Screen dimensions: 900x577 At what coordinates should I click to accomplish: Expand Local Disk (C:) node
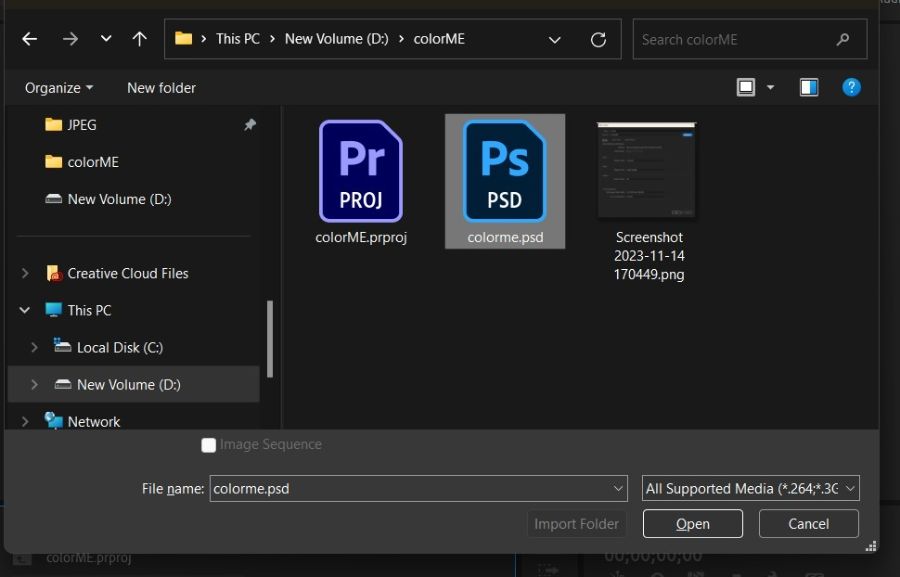34,347
